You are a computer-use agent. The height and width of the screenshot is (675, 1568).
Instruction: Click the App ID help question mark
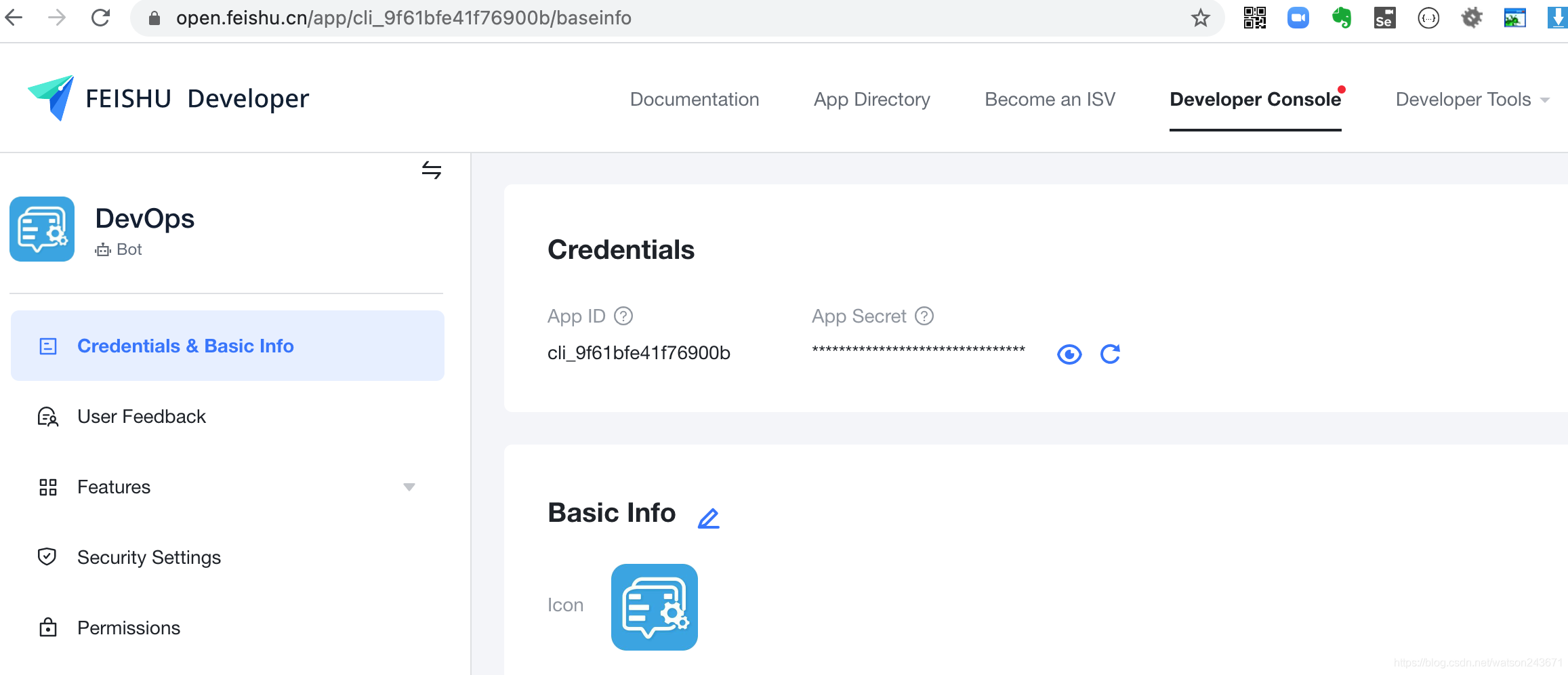(x=623, y=316)
